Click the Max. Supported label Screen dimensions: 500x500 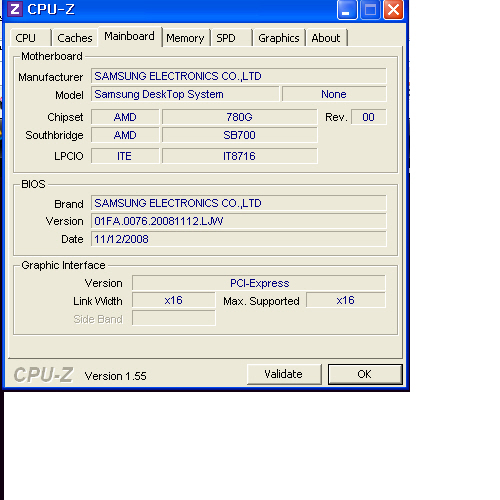coord(261,301)
